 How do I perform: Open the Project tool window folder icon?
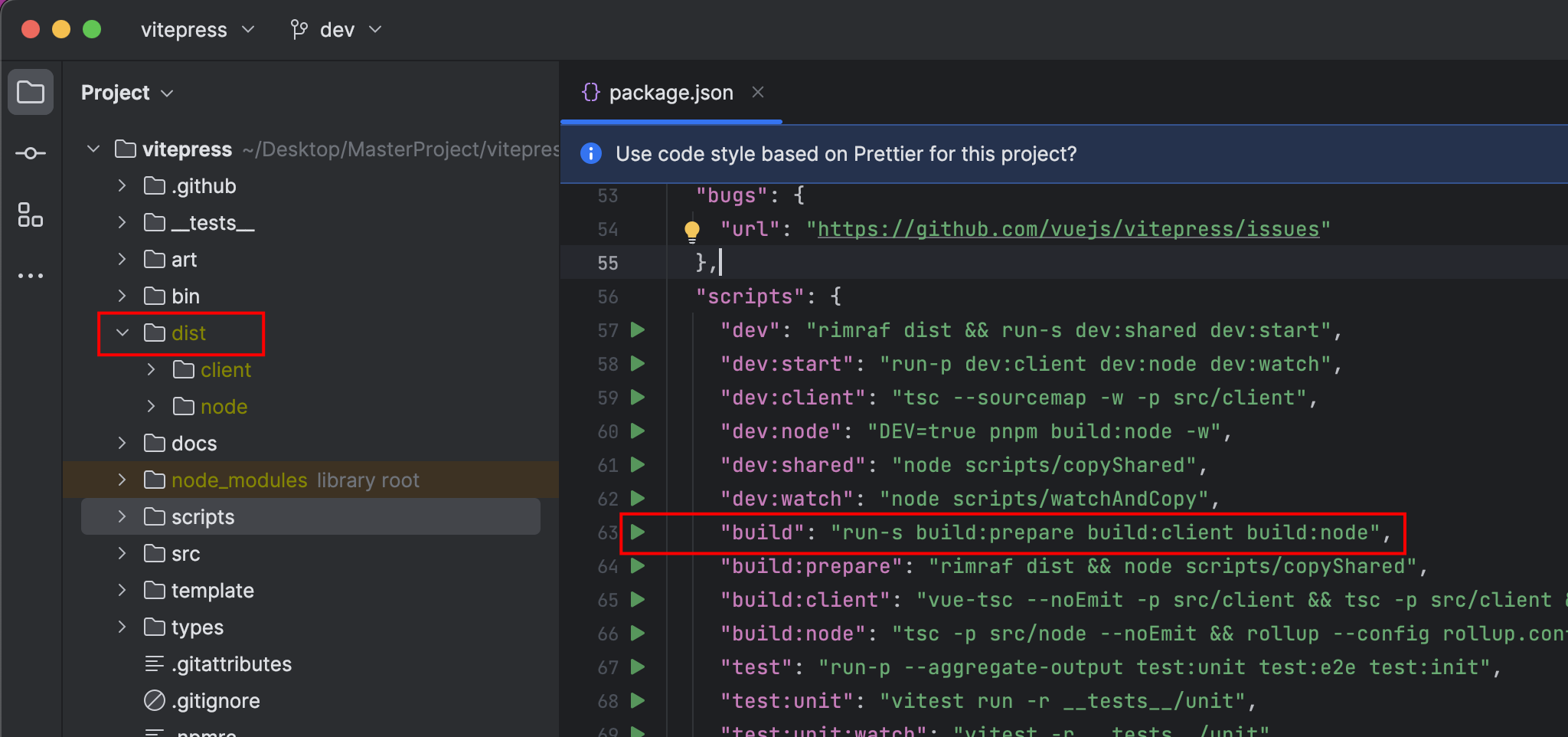coord(31,93)
